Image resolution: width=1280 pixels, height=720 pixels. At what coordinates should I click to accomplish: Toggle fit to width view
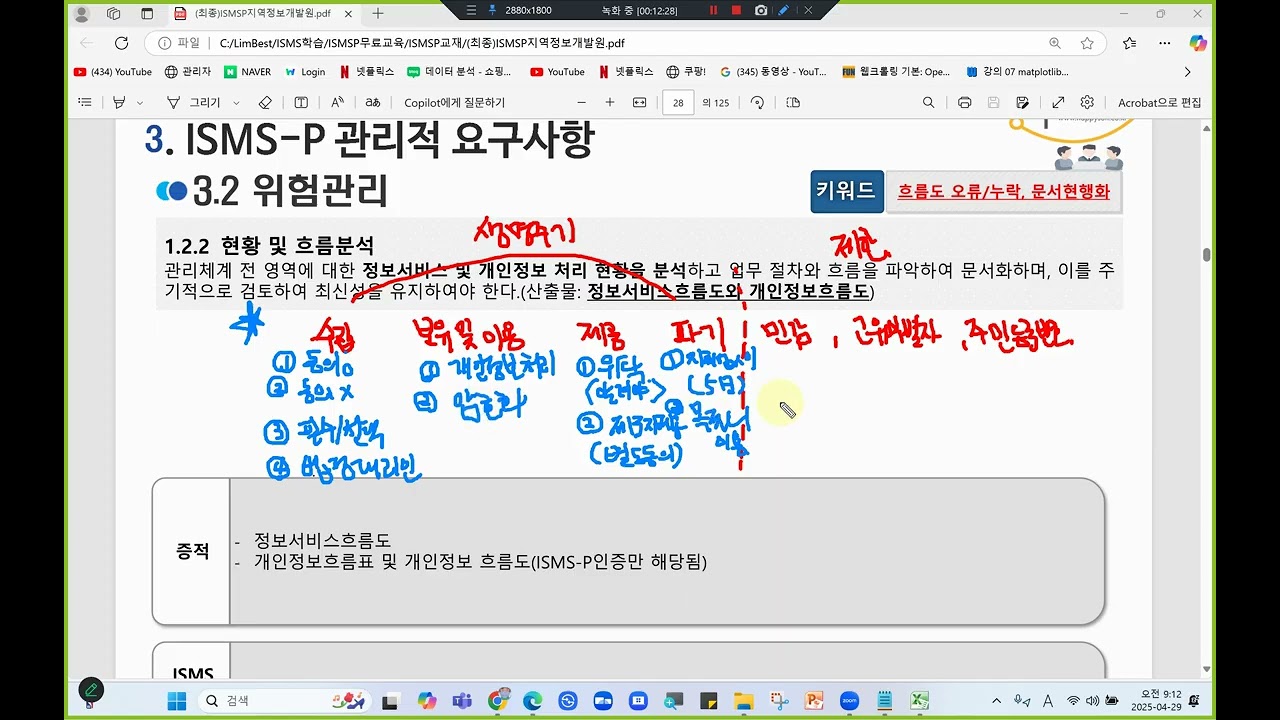[x=640, y=102]
